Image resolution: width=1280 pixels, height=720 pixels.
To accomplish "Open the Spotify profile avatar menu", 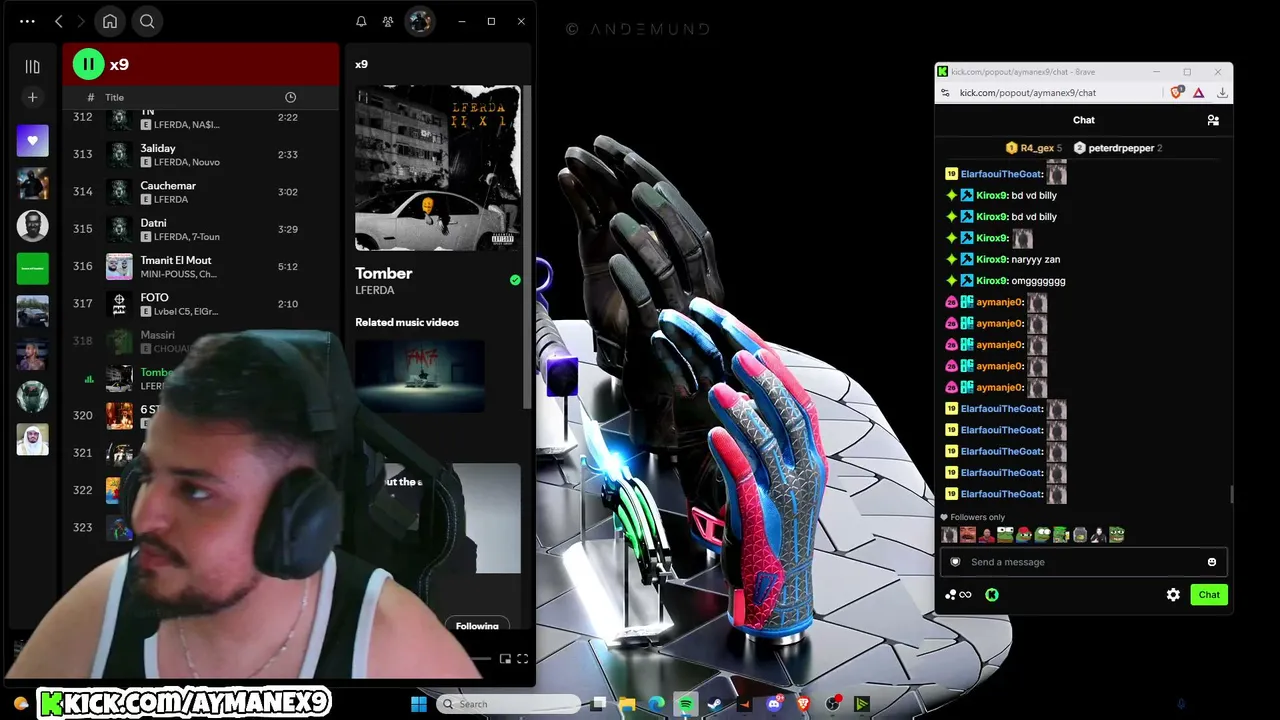I will point(420,21).
